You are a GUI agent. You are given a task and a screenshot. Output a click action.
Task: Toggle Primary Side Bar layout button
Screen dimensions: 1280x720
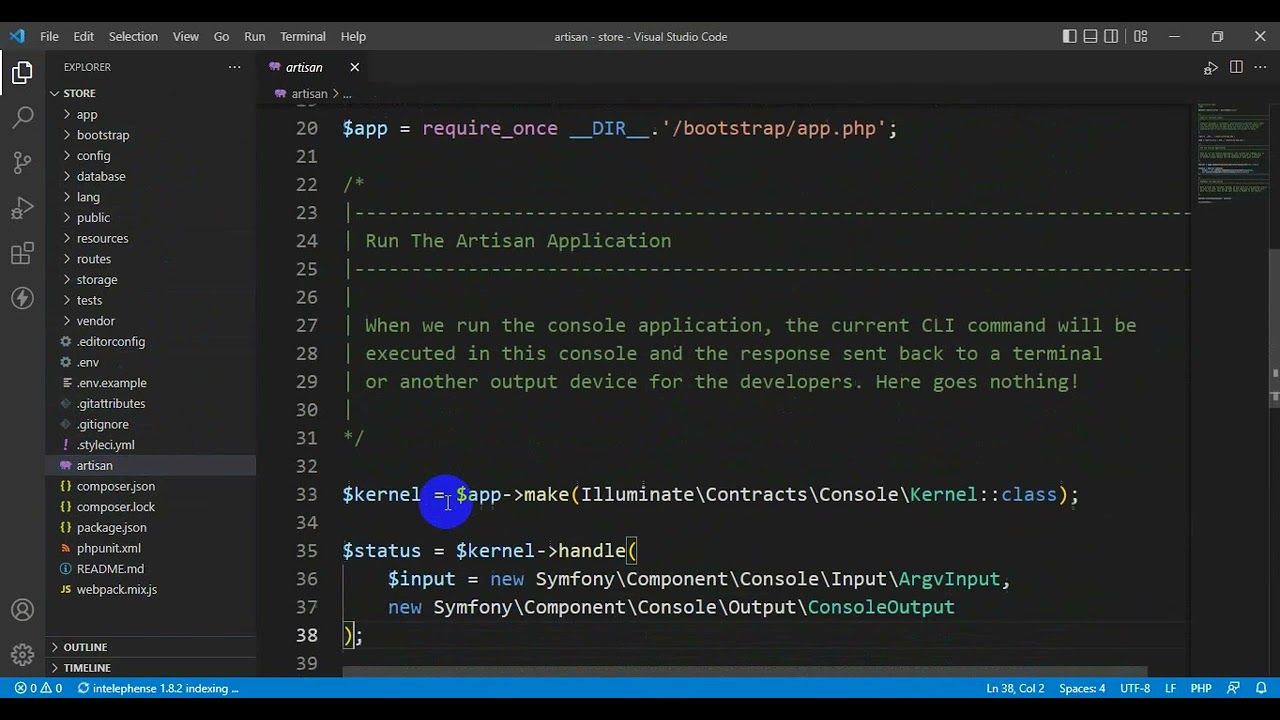point(1069,36)
